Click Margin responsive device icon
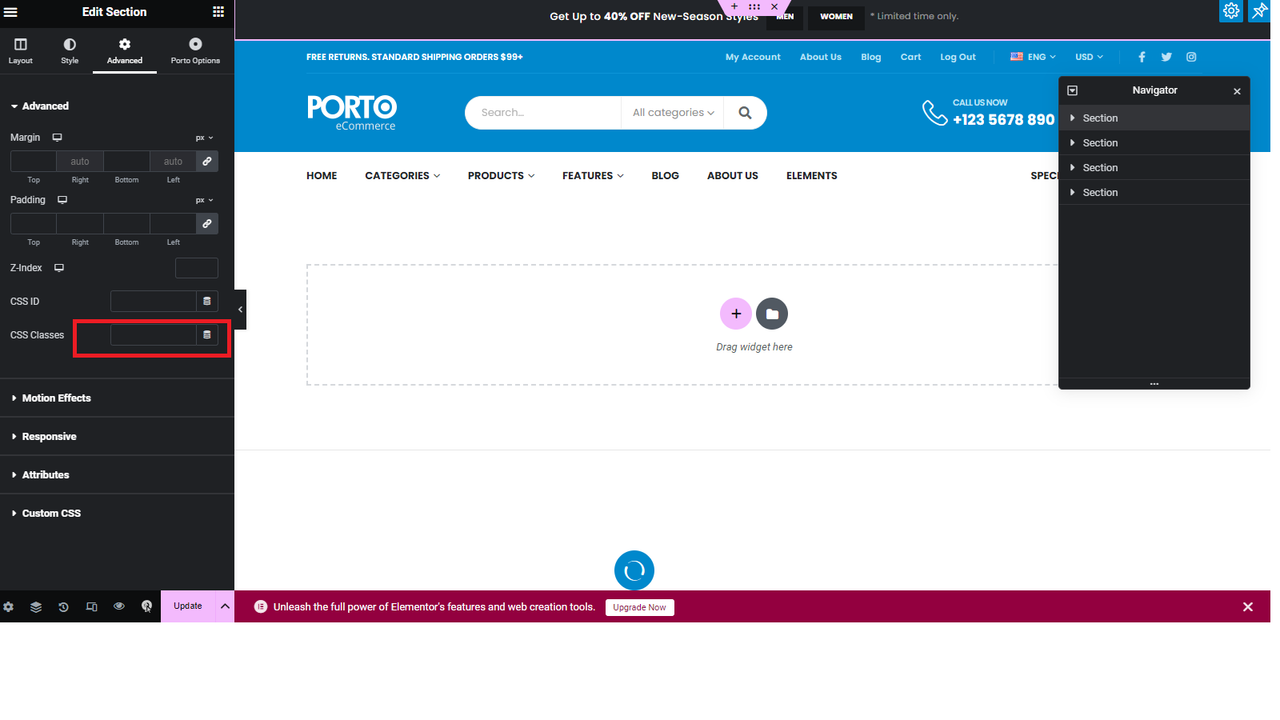This screenshot has height=720, width=1280. (x=57, y=137)
